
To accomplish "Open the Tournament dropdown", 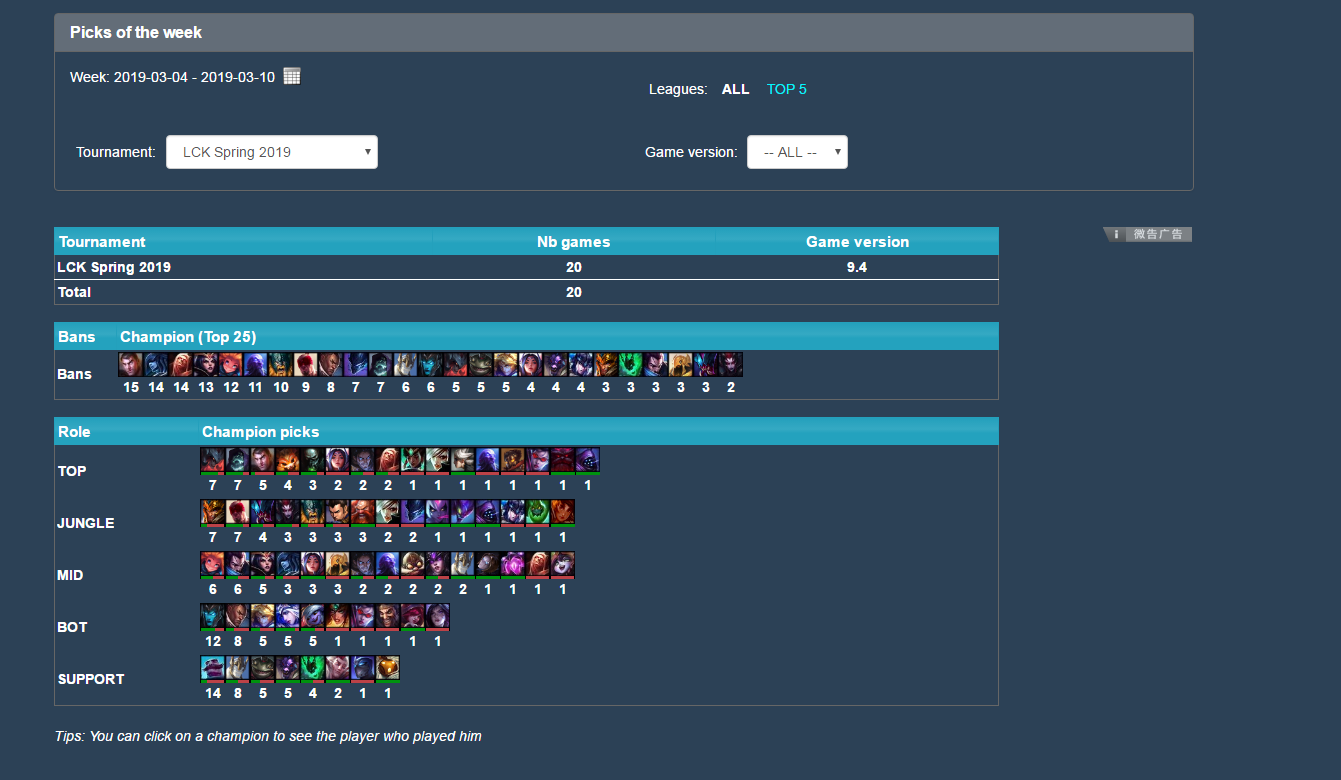I will pos(272,152).
